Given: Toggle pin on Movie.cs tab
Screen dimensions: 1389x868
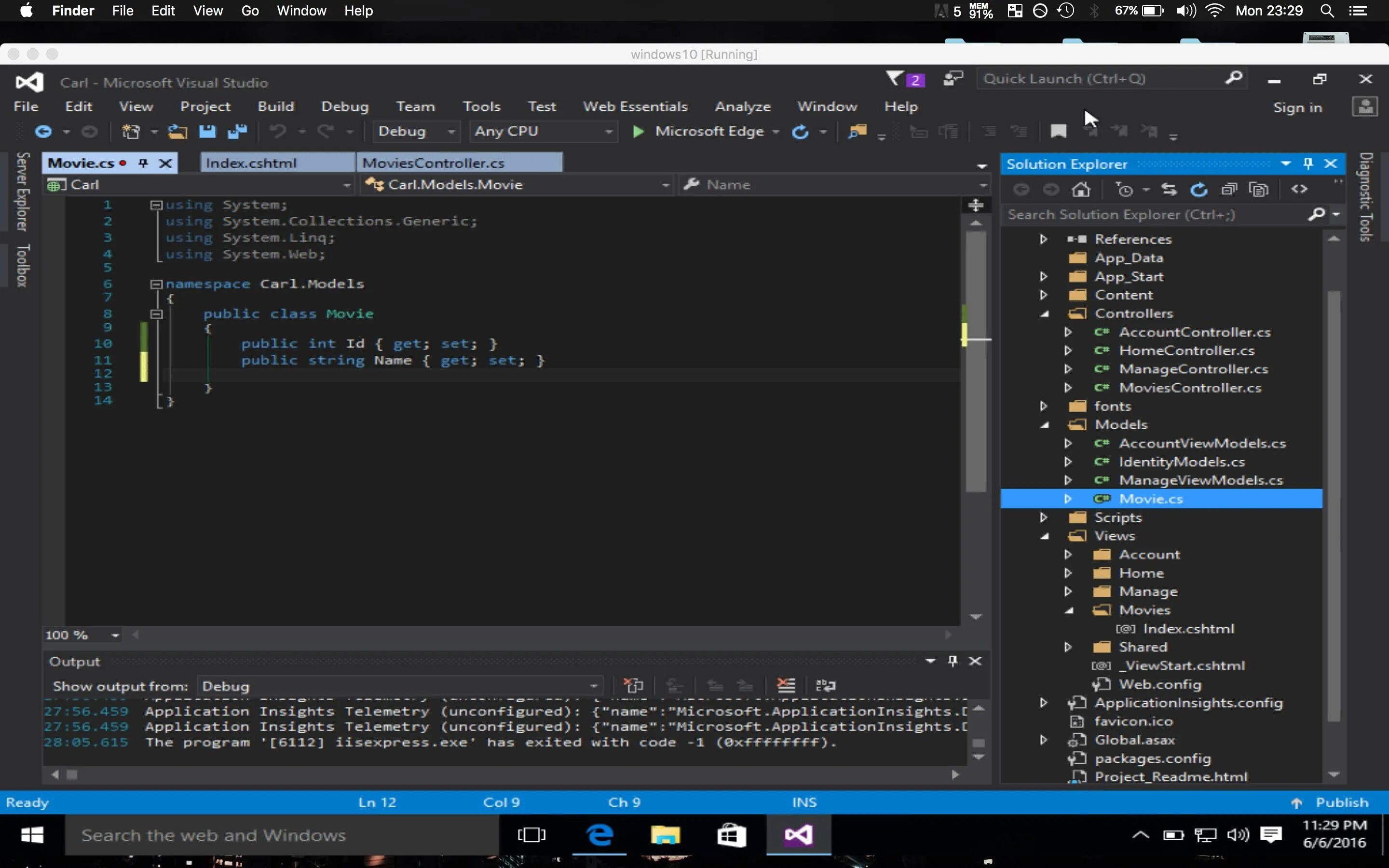Looking at the screenshot, I should [143, 163].
